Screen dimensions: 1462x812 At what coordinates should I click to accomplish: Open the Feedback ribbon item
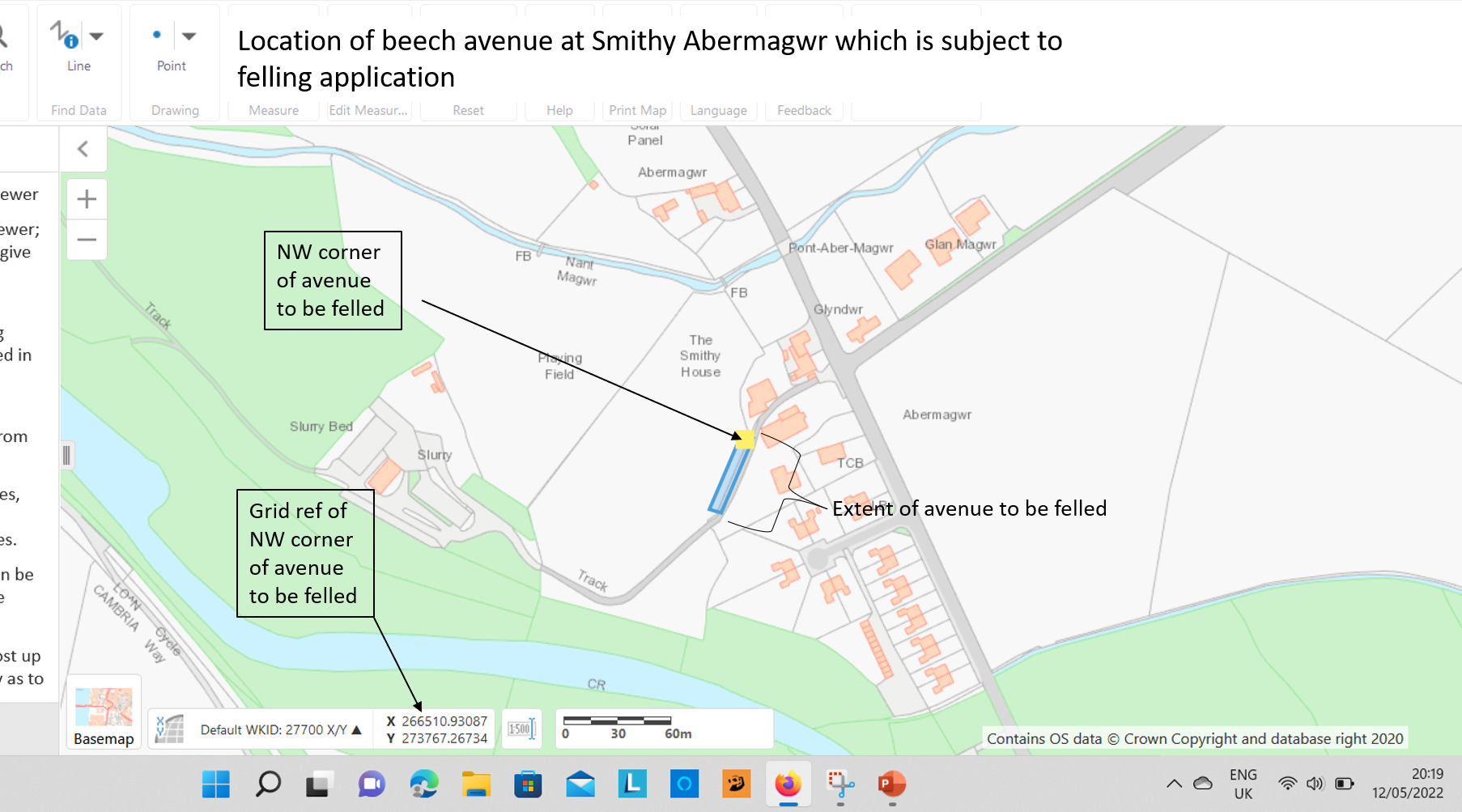point(804,110)
